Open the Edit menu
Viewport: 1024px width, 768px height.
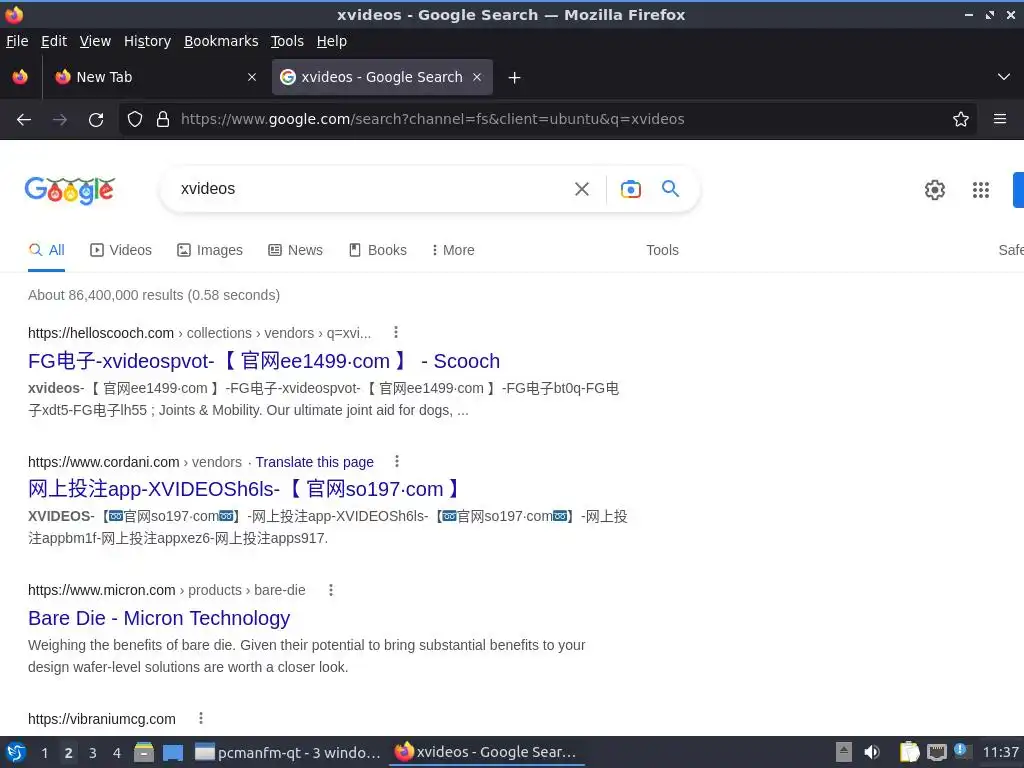pyautogui.click(x=54, y=41)
